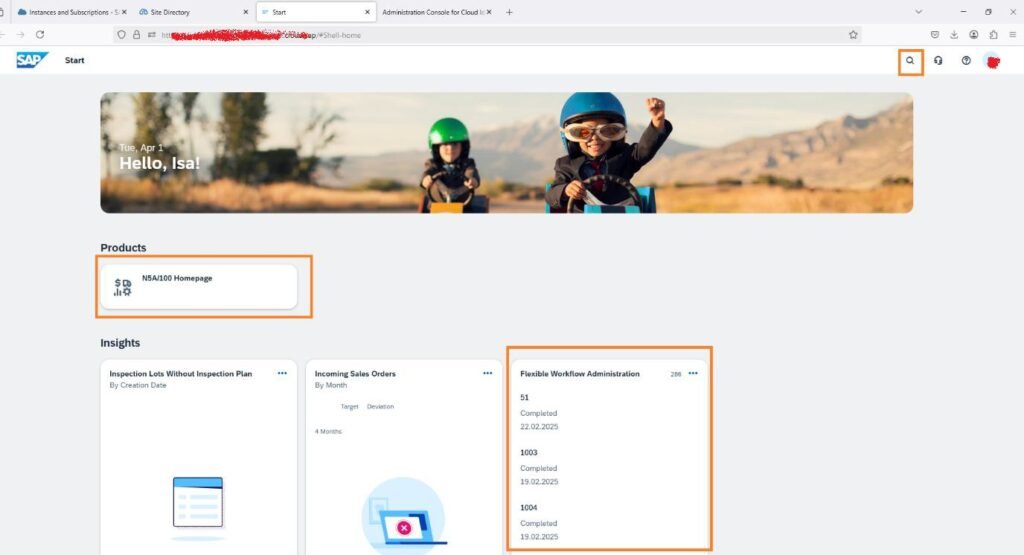Open the user profile avatar
Screen dimensions: 1024x555
[x=992, y=61]
